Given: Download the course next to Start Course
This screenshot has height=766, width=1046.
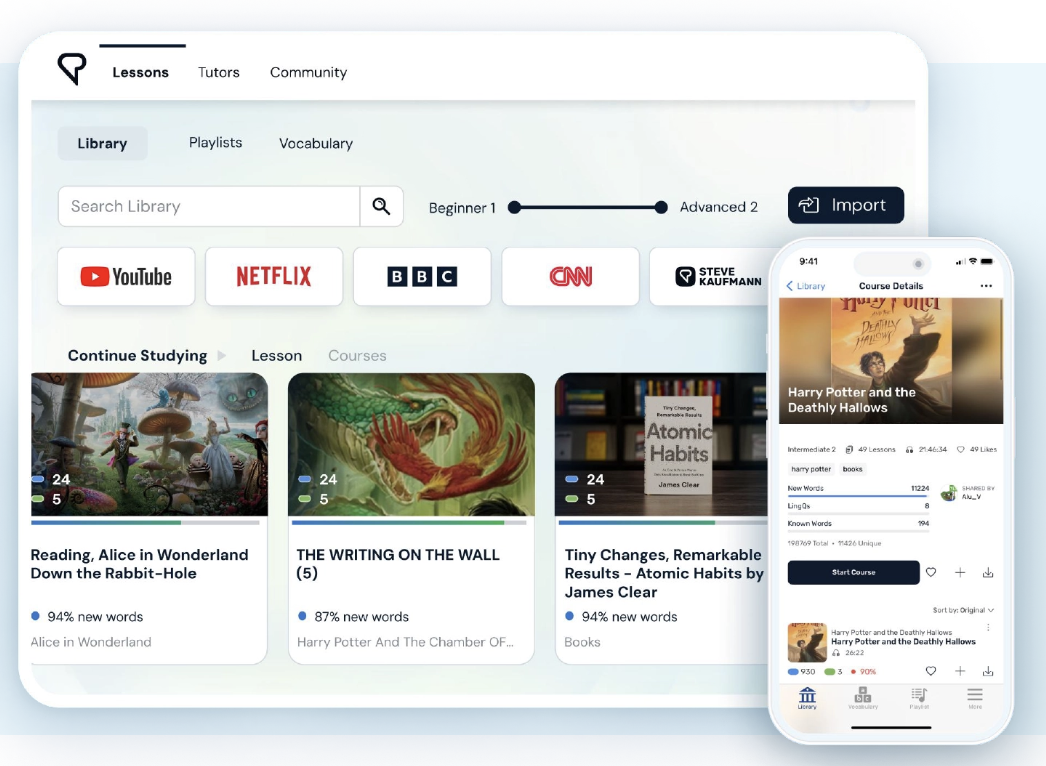Looking at the screenshot, I should (988, 572).
